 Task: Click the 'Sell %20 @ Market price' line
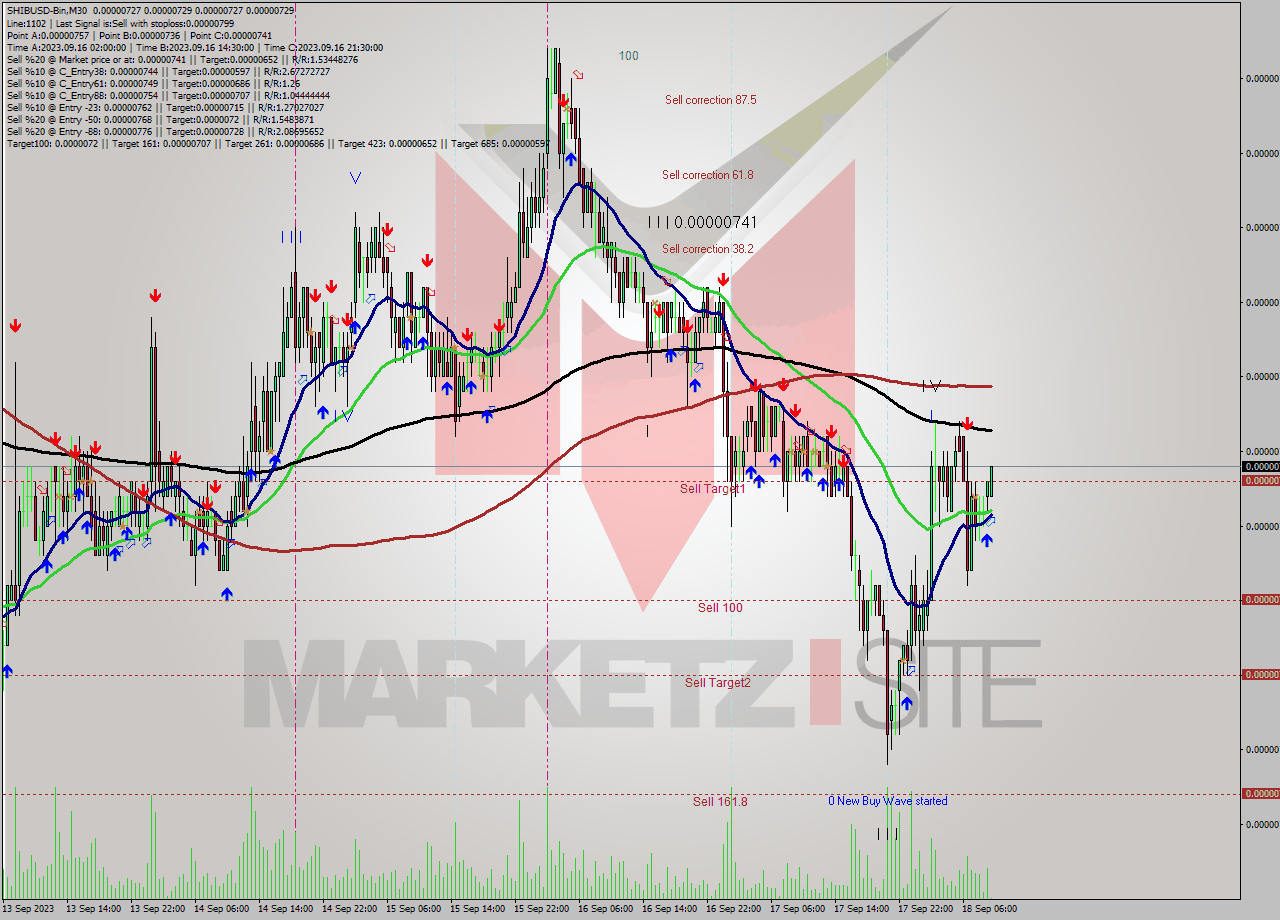(182, 59)
